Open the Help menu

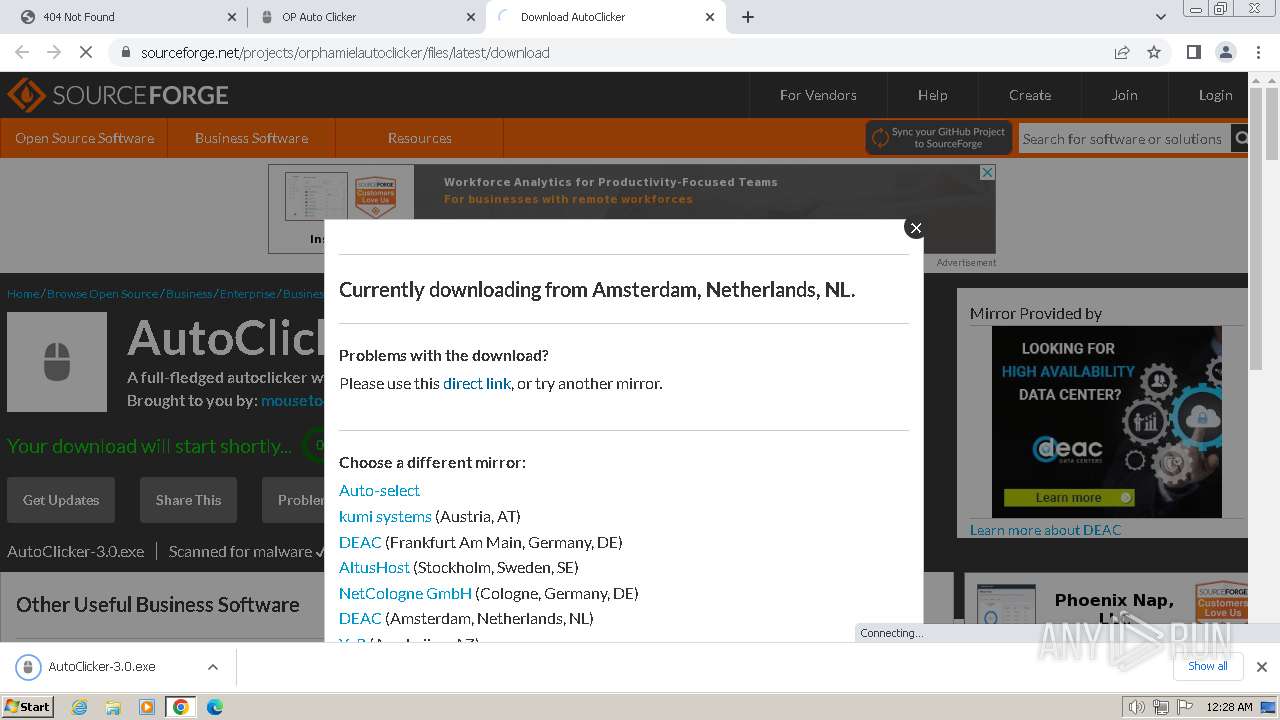coord(932,95)
